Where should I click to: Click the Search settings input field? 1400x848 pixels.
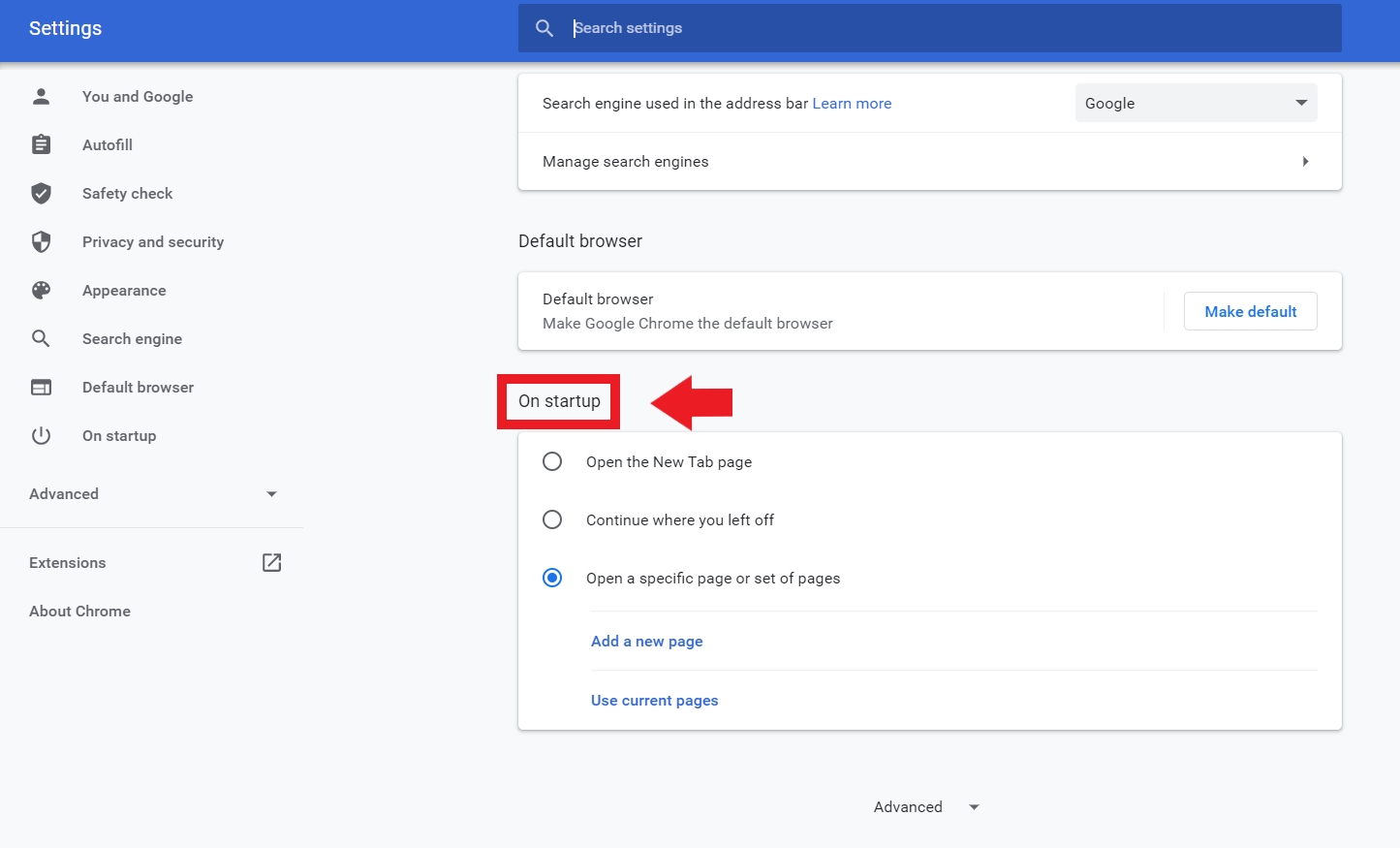point(872,27)
